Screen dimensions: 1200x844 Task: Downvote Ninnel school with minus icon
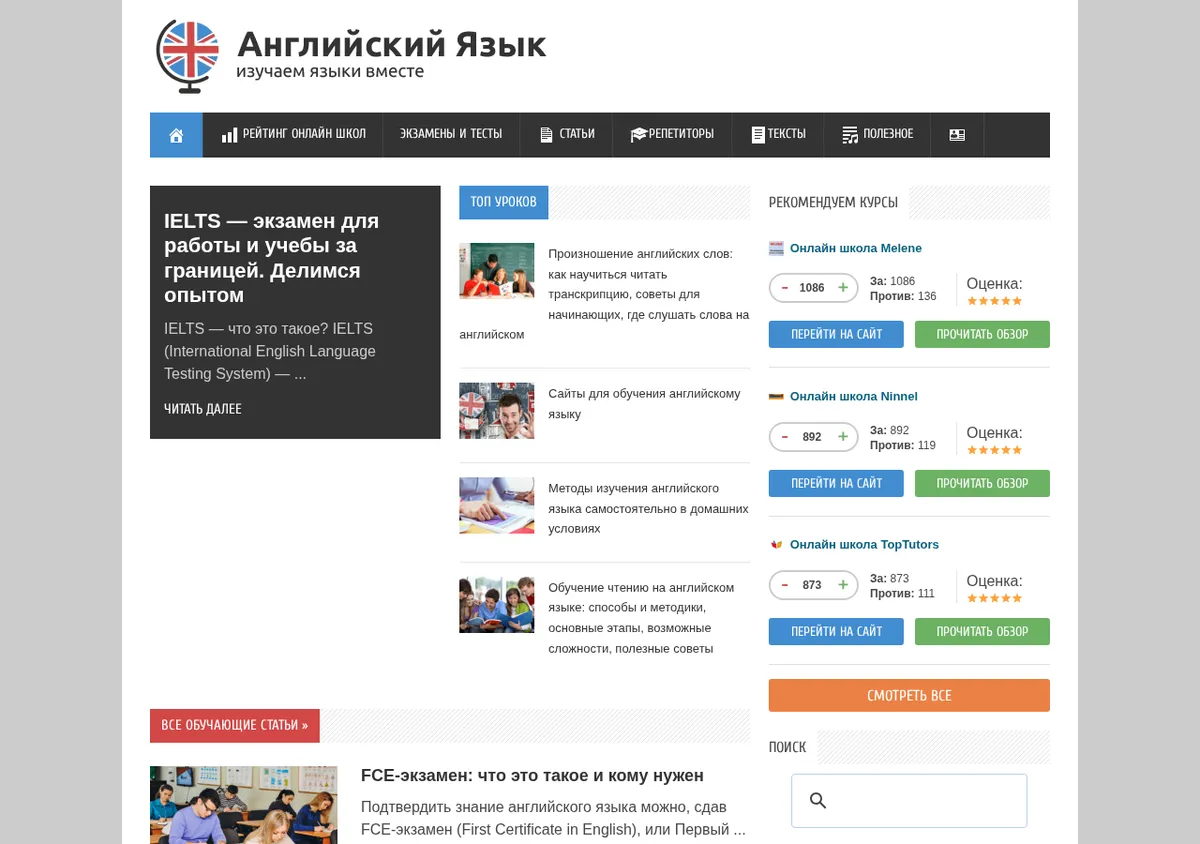tap(785, 437)
